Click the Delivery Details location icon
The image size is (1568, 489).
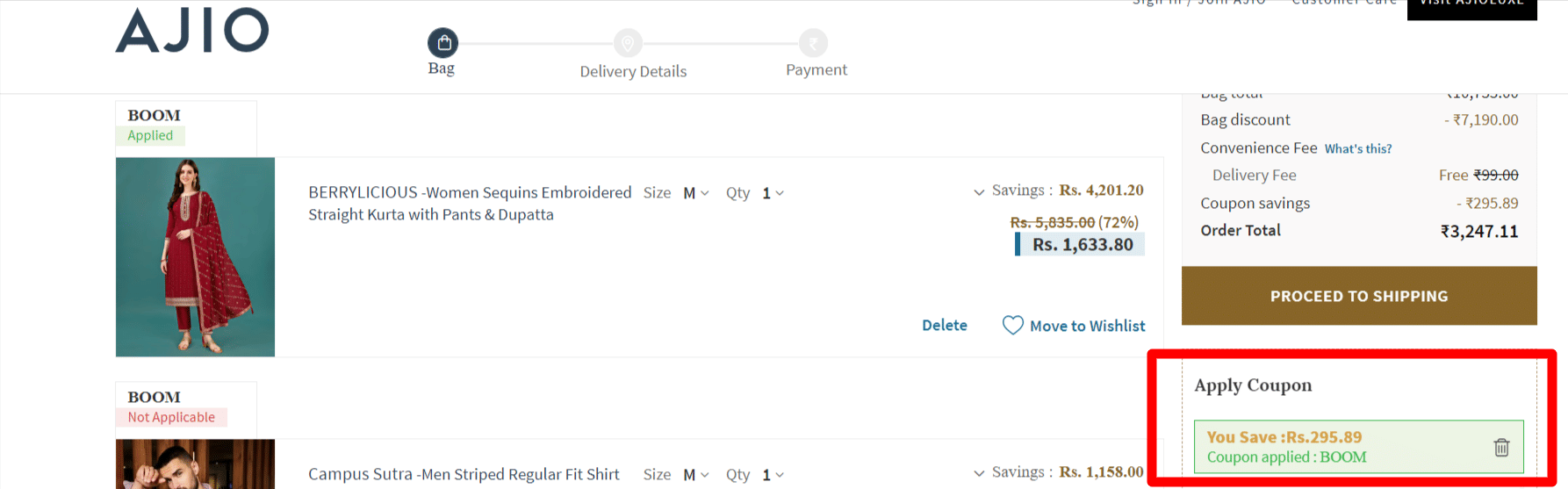[628, 42]
